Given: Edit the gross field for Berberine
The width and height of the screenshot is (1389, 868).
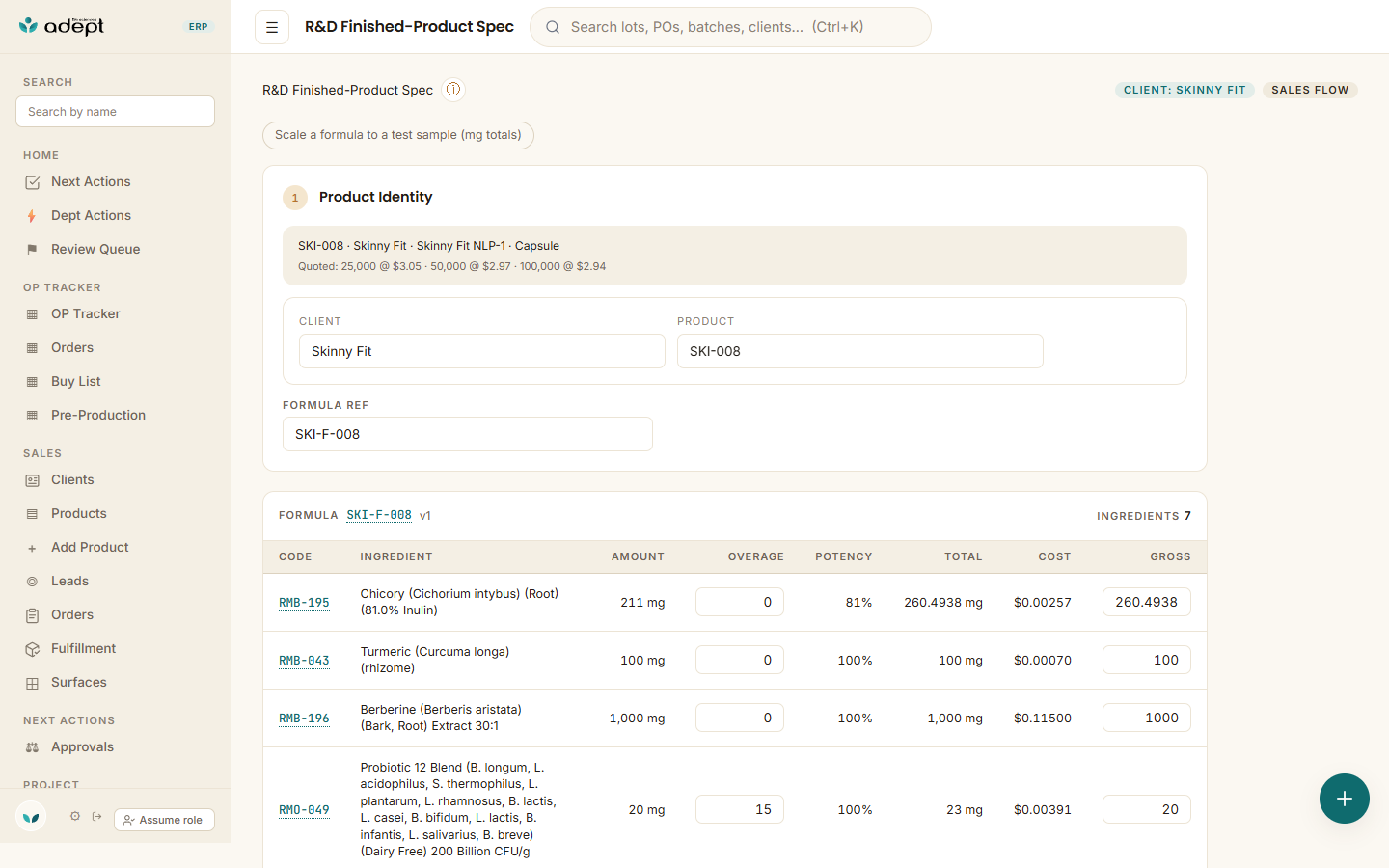Looking at the screenshot, I should [x=1147, y=718].
